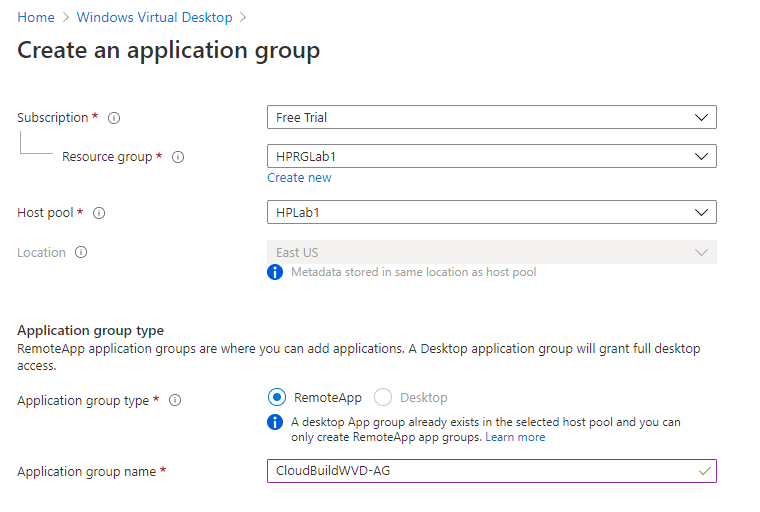Click the Create new resource group link
This screenshot has width=760, height=512.
[299, 178]
